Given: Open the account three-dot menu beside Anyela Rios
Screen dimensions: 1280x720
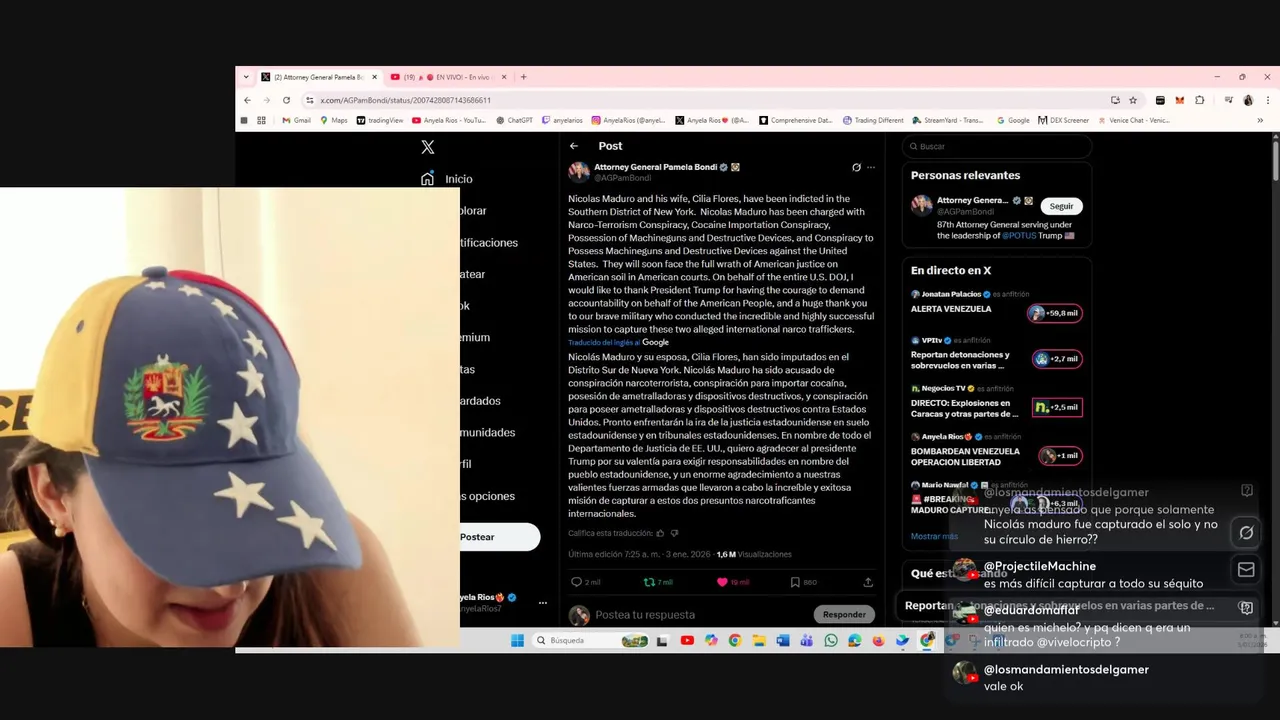Looking at the screenshot, I should click(x=543, y=603).
